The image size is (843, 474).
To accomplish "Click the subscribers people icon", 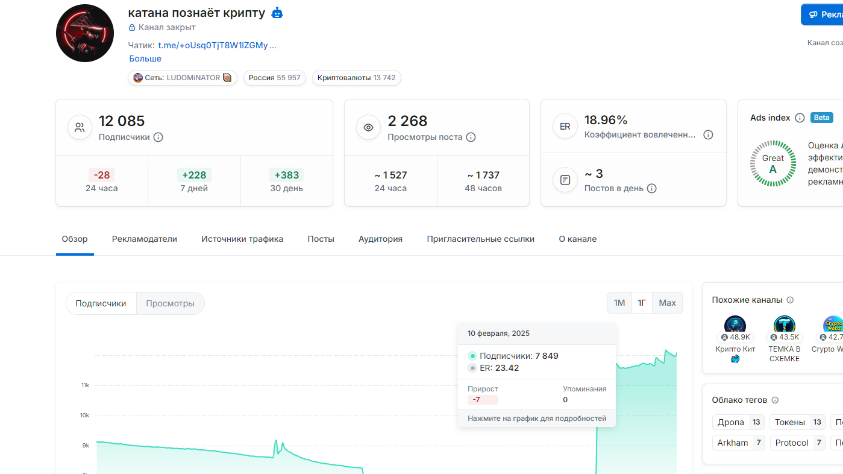I will [80, 127].
